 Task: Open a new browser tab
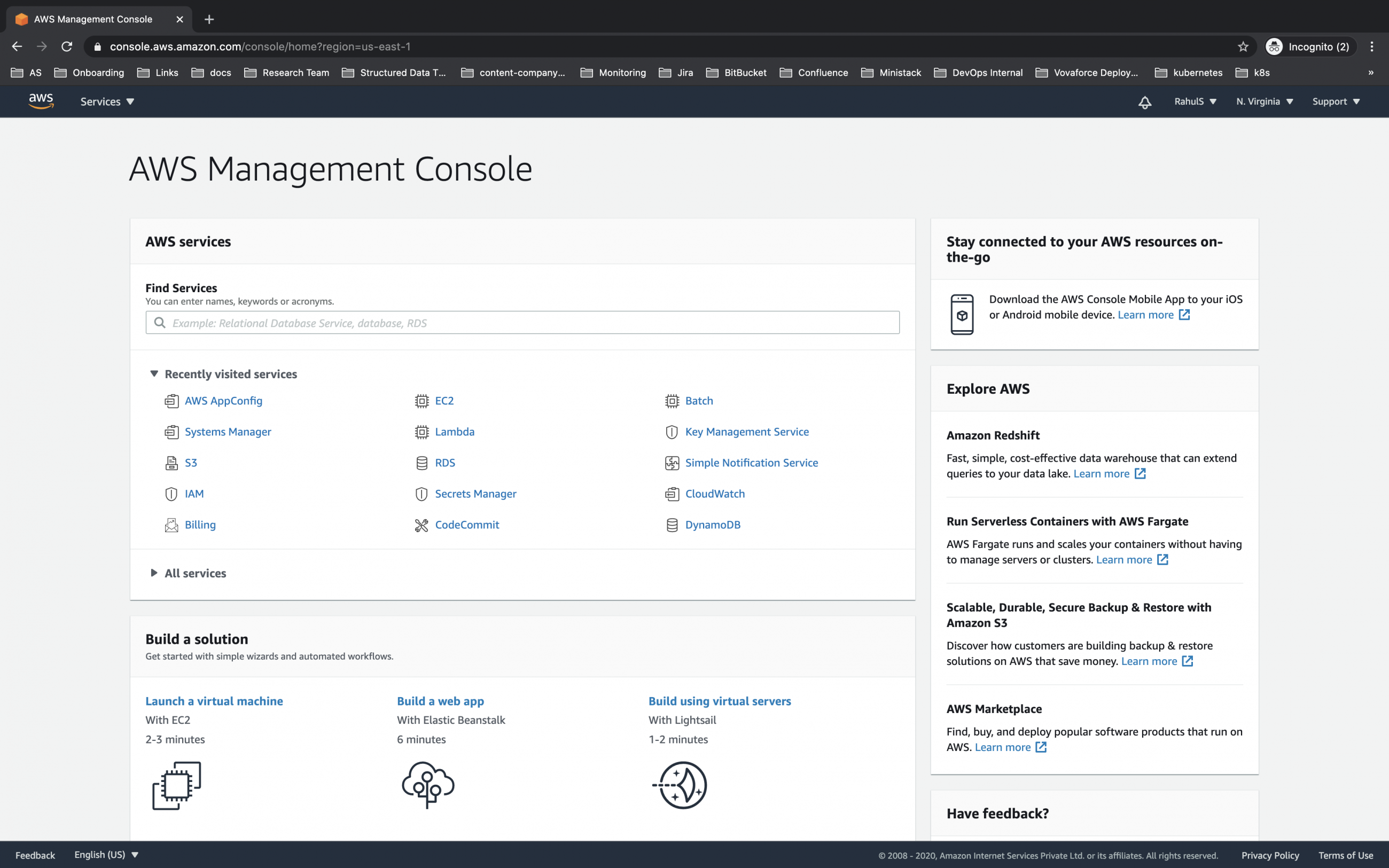pyautogui.click(x=209, y=20)
